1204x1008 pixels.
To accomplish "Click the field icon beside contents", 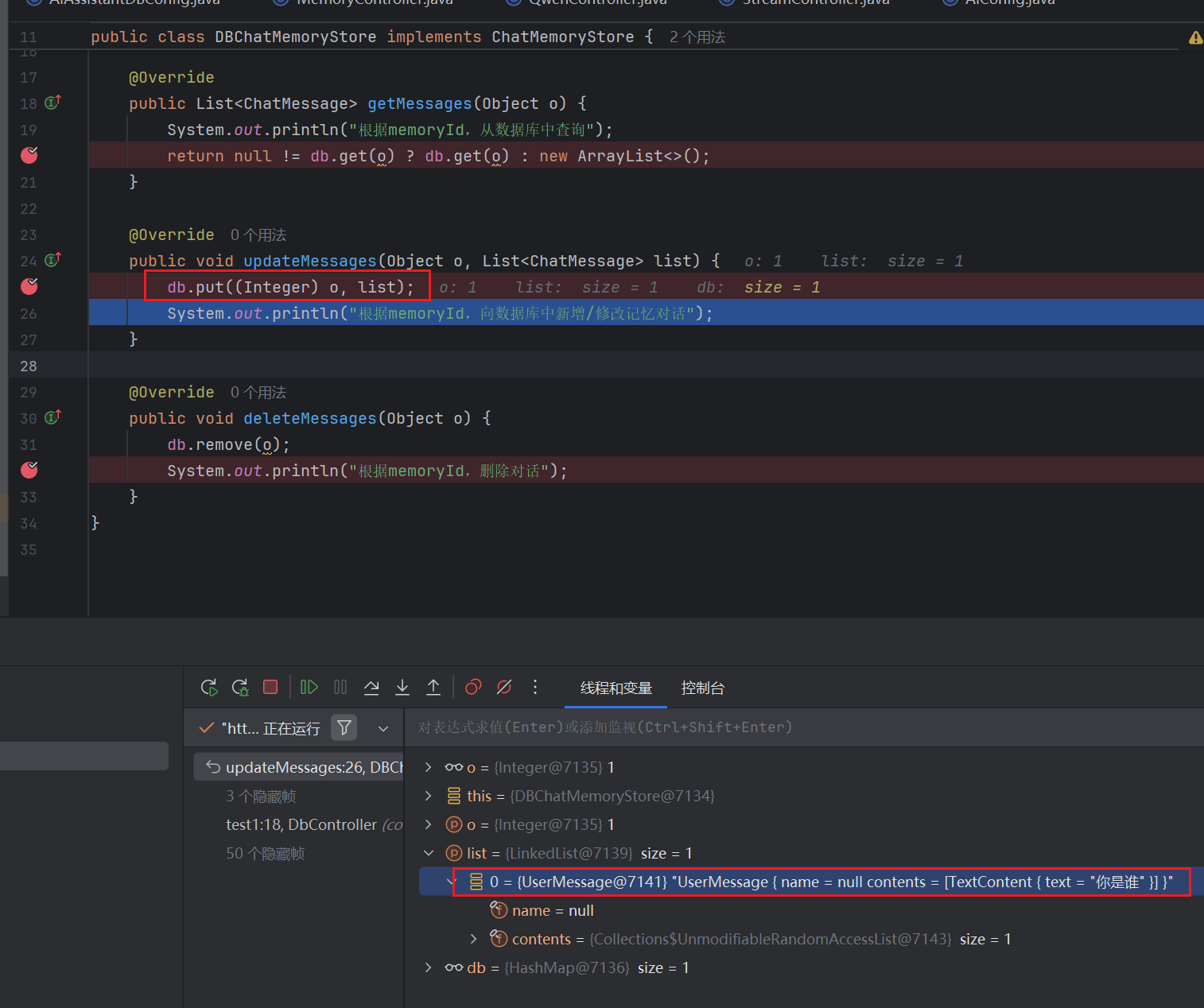I will pos(499,938).
